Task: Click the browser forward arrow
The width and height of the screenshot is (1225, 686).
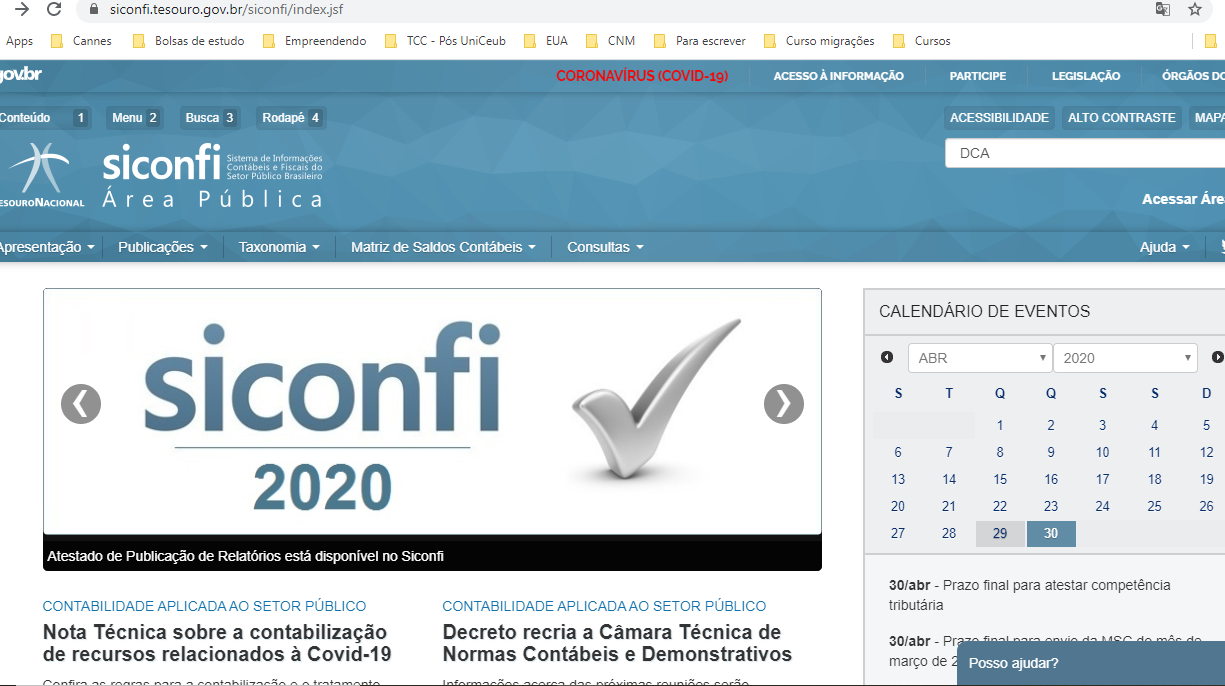Action: pyautogui.click(x=22, y=9)
